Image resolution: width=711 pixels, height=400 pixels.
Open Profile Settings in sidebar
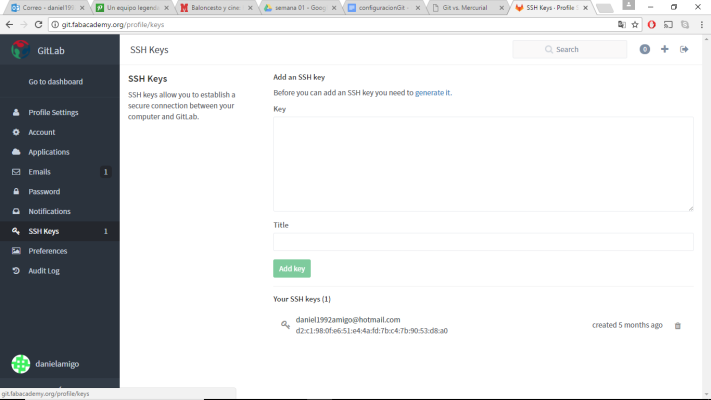59,112
